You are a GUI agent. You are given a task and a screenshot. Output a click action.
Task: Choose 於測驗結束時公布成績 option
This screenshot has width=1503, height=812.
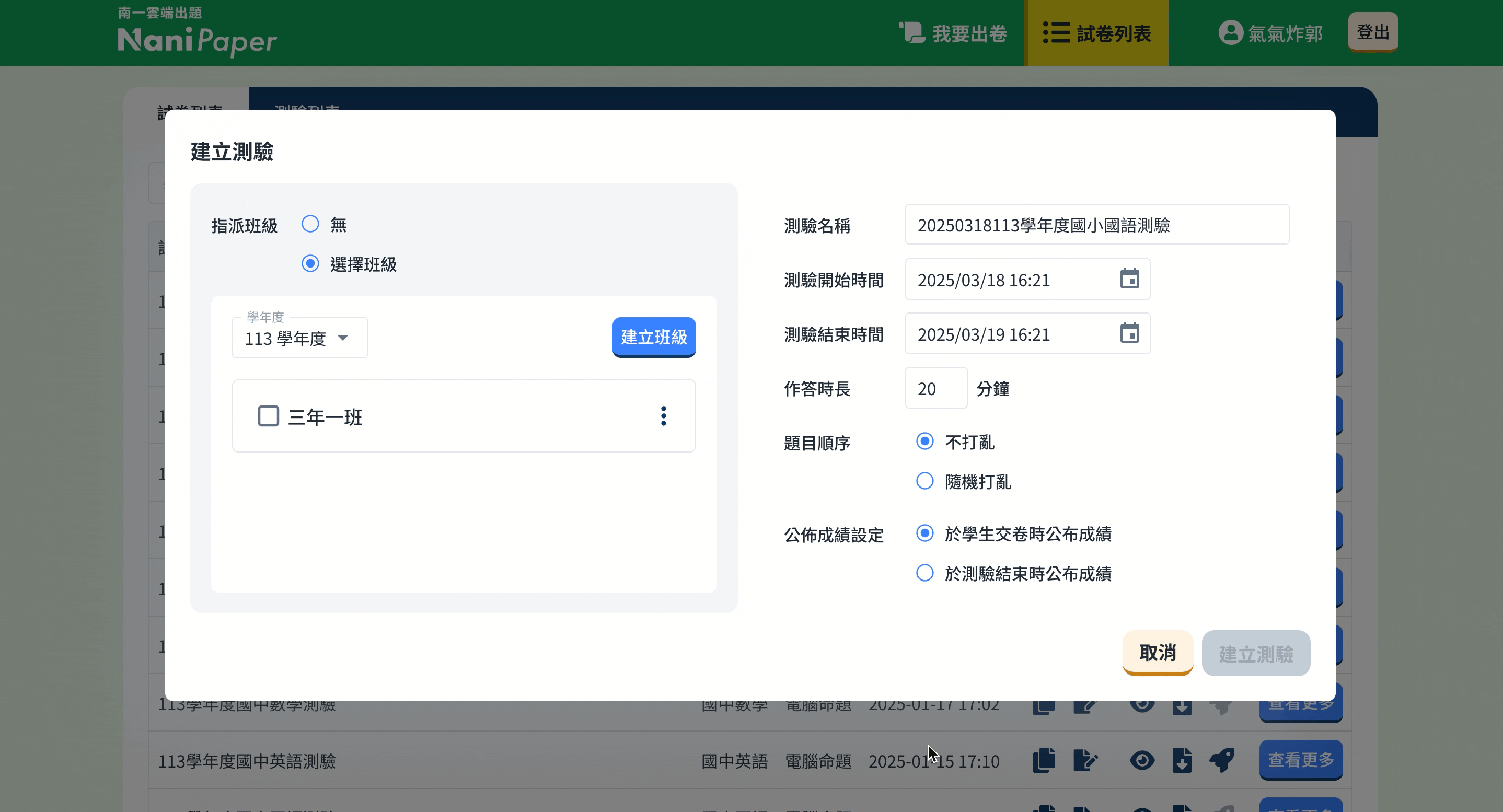pyautogui.click(x=925, y=573)
